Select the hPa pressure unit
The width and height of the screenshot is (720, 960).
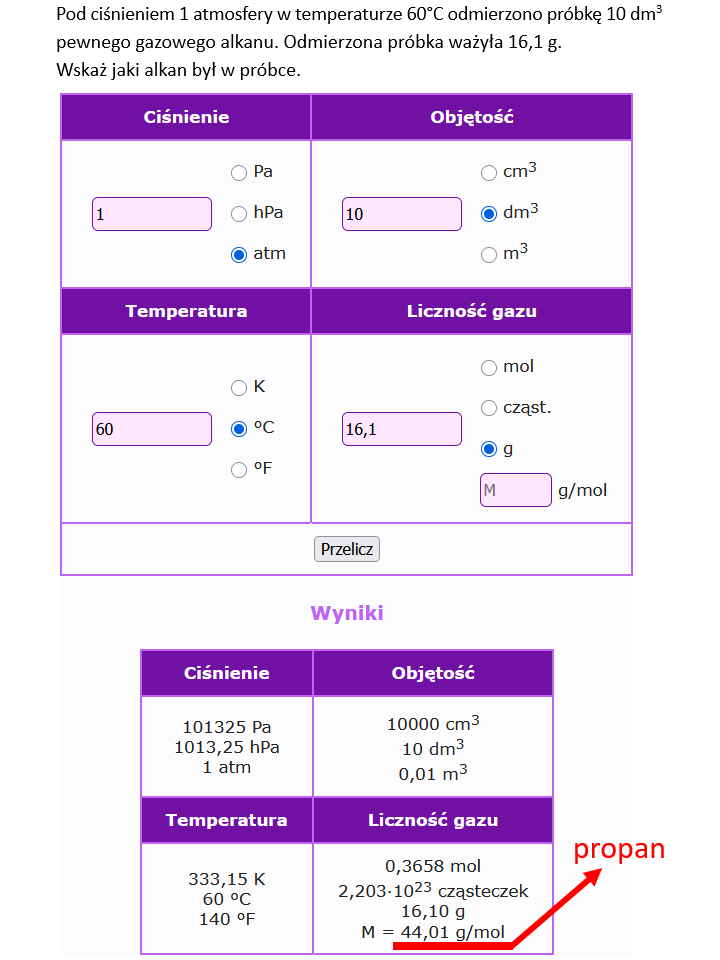click(239, 214)
